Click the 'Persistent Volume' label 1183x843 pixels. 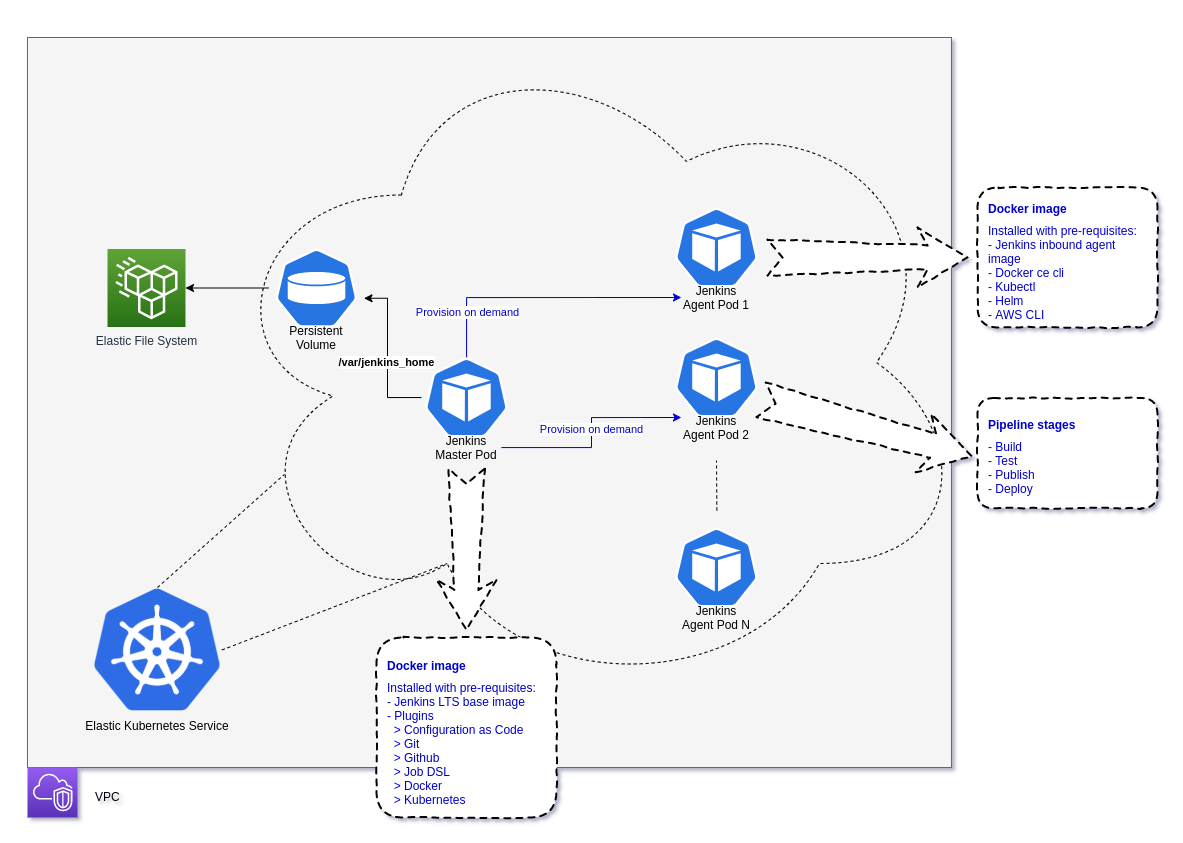[315, 338]
